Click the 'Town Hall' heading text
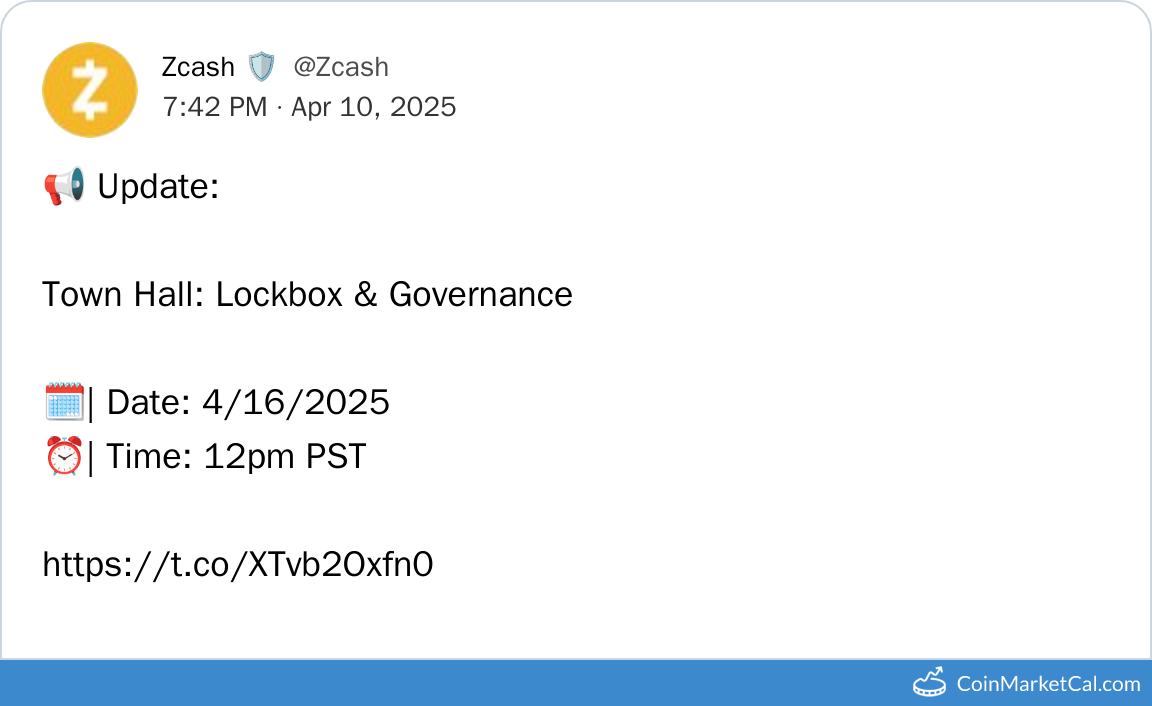Viewport: 1152px width, 706px height. point(123,295)
